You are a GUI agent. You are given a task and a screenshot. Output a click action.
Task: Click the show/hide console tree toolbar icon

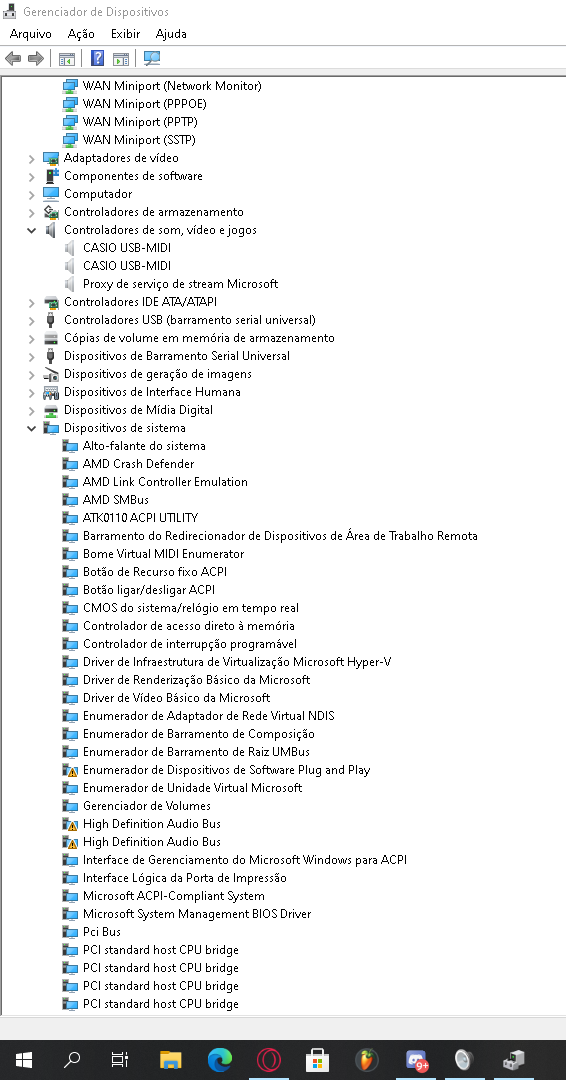coord(66,59)
